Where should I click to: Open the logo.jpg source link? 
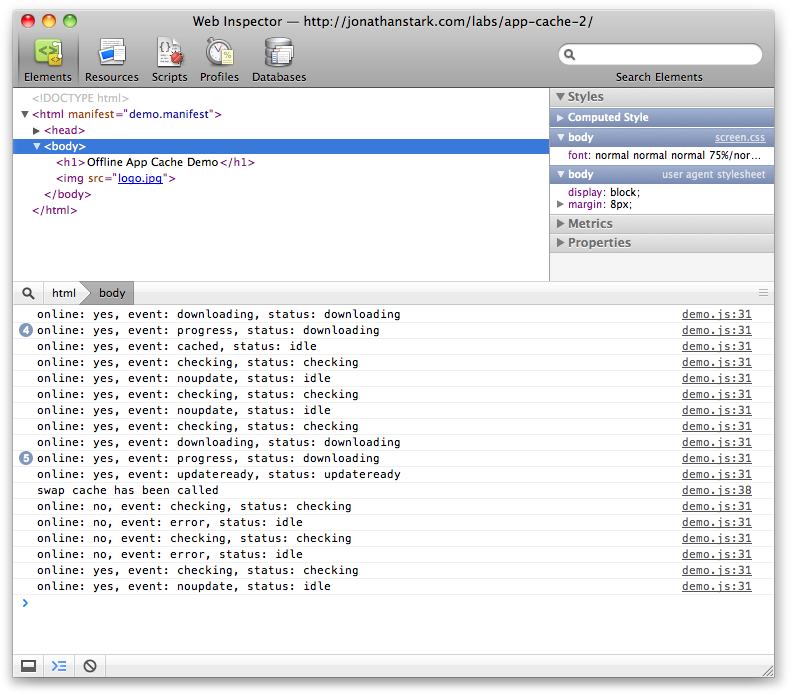coord(140,179)
